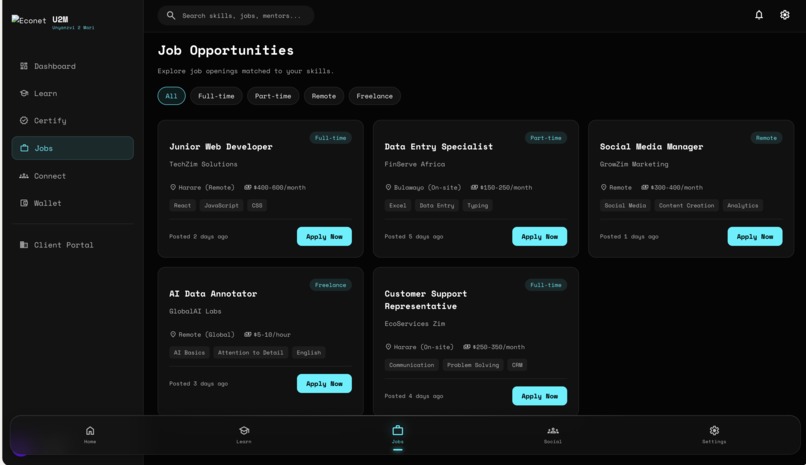Click the JavaScript skill tag
The height and width of the screenshot is (465, 806).
221,206
